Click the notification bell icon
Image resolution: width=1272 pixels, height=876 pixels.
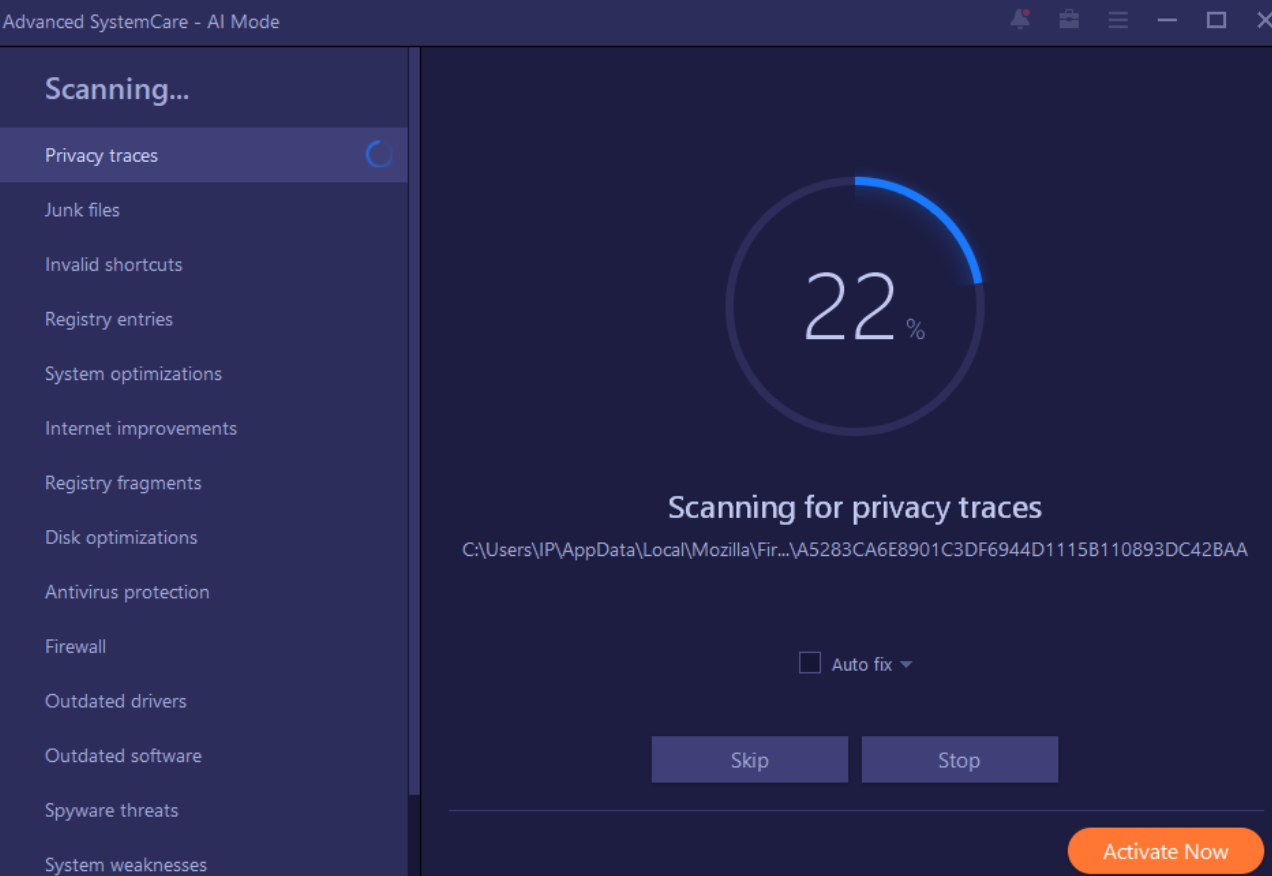(1020, 20)
